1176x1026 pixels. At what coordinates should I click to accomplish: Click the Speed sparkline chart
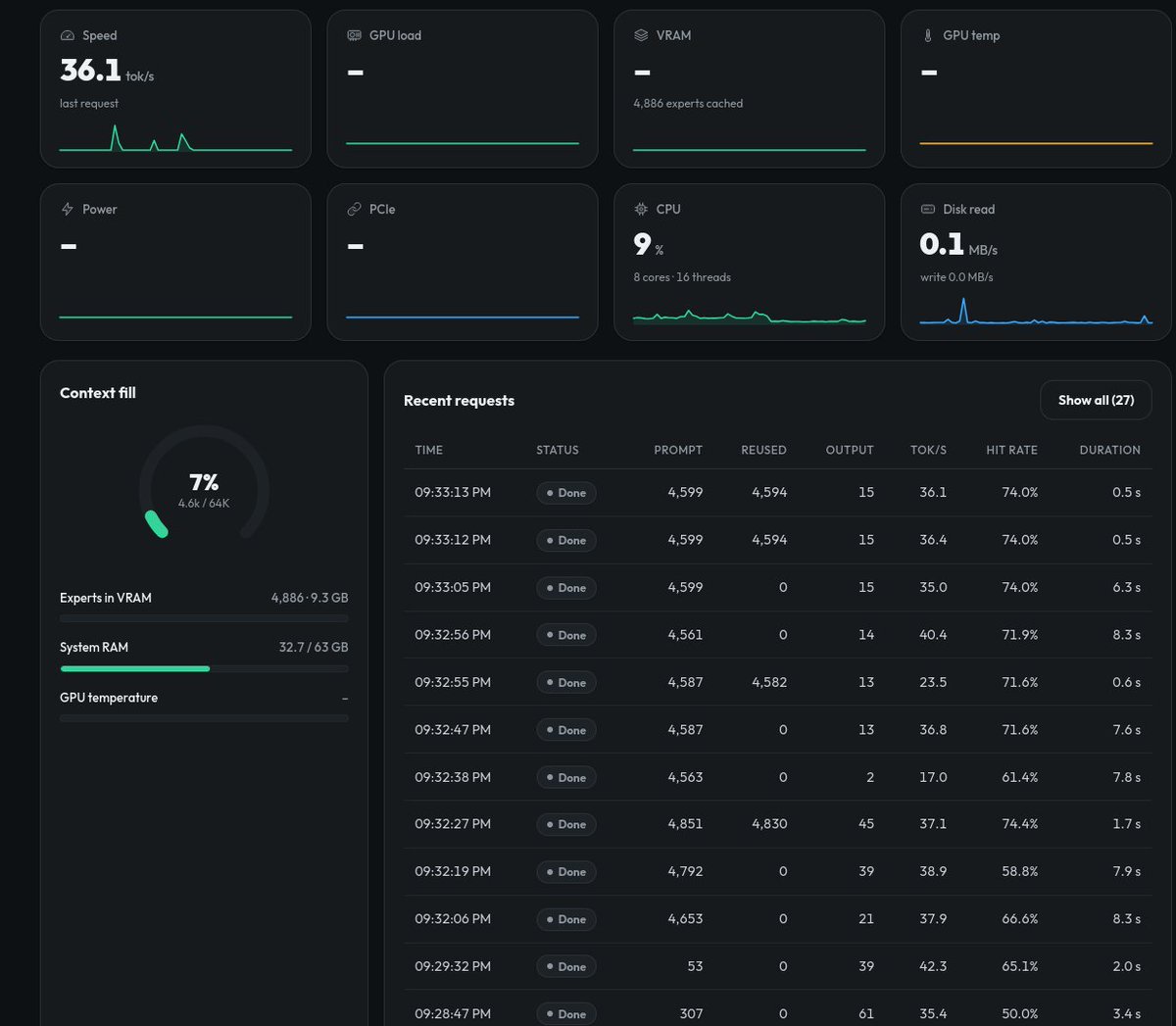(175, 137)
